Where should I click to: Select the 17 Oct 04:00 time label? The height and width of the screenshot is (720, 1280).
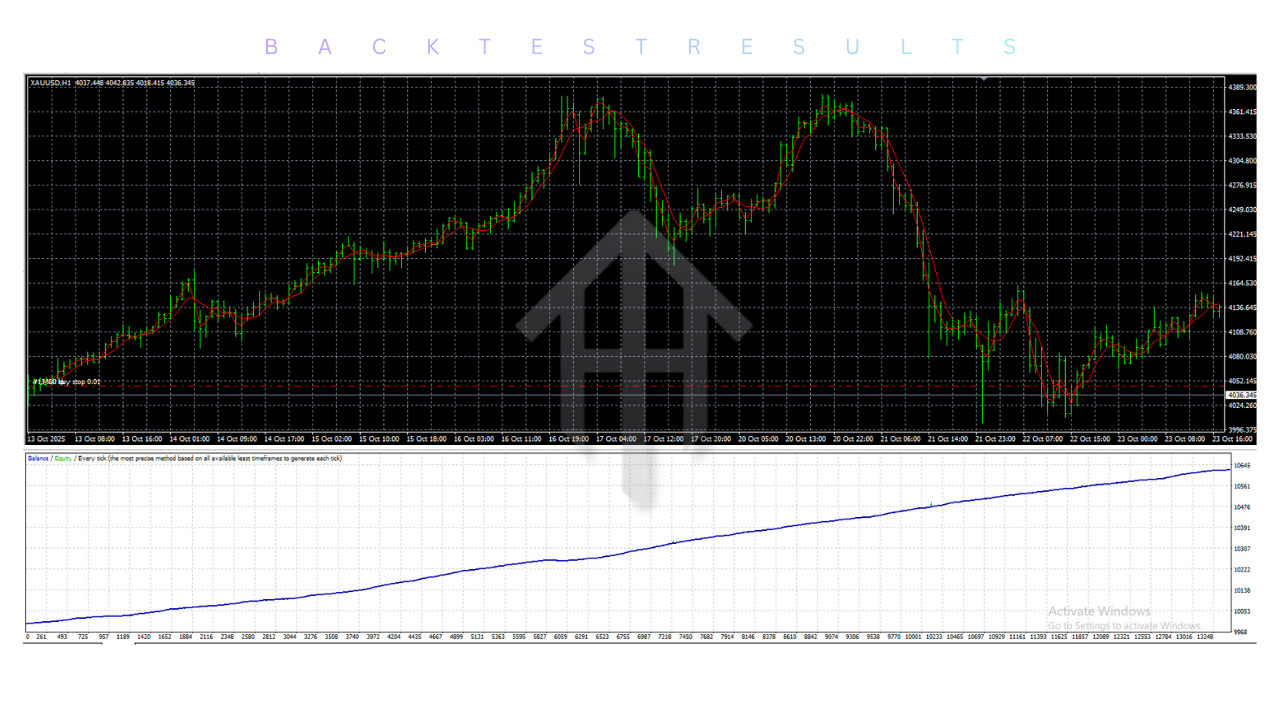tap(615, 439)
